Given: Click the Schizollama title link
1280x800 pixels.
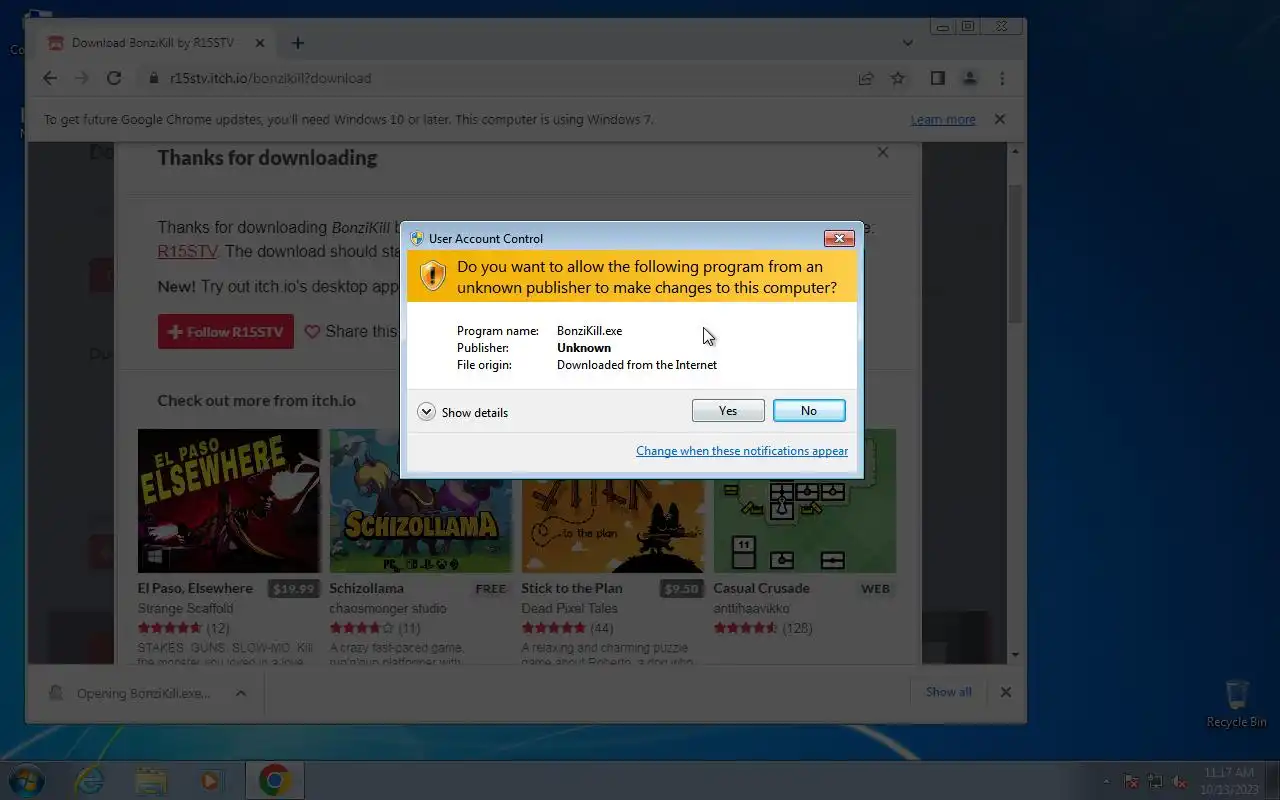Looking at the screenshot, I should 366,588.
